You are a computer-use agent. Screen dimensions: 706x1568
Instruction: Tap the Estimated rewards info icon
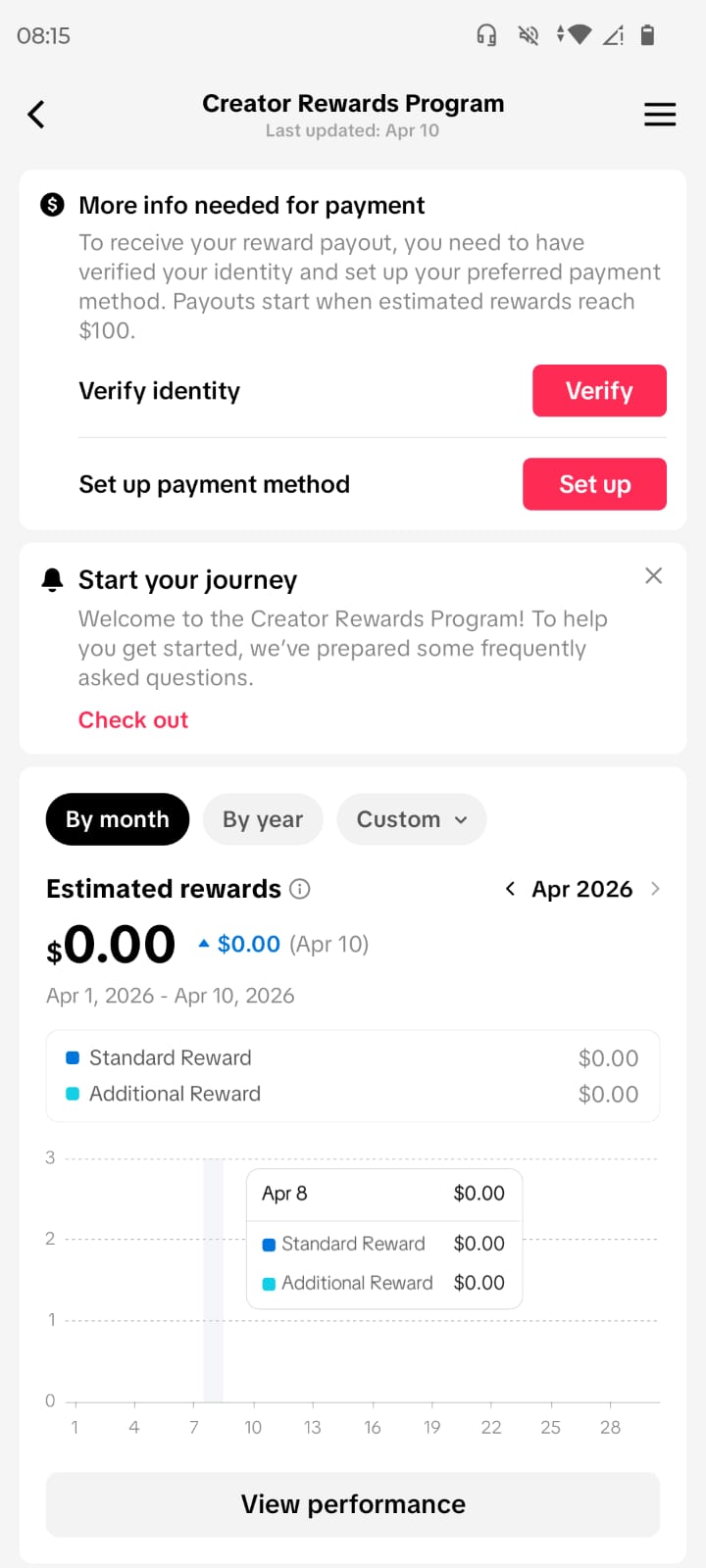pos(300,889)
